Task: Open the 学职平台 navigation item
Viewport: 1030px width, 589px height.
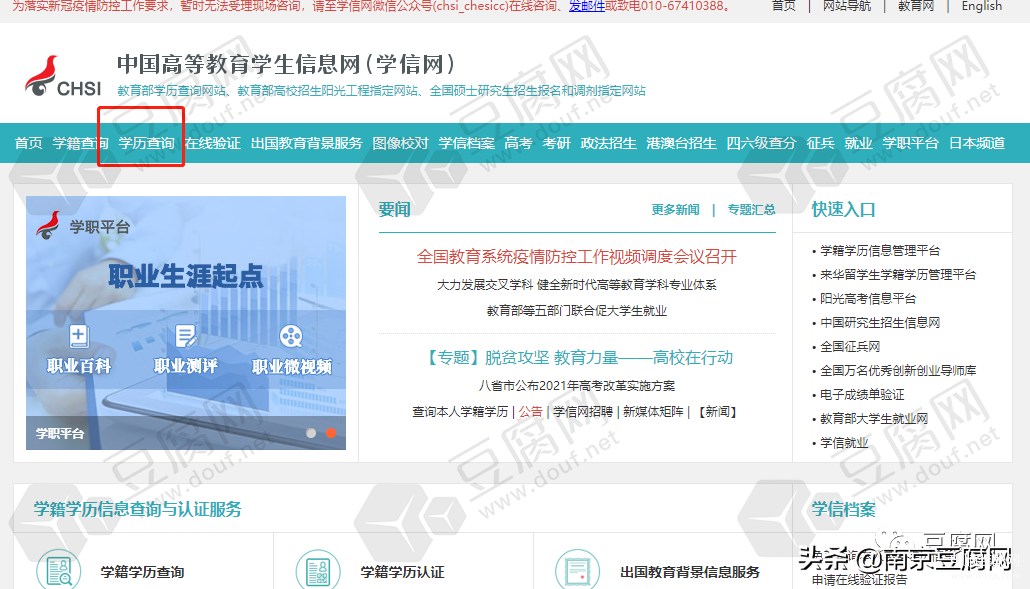Action: coord(910,143)
